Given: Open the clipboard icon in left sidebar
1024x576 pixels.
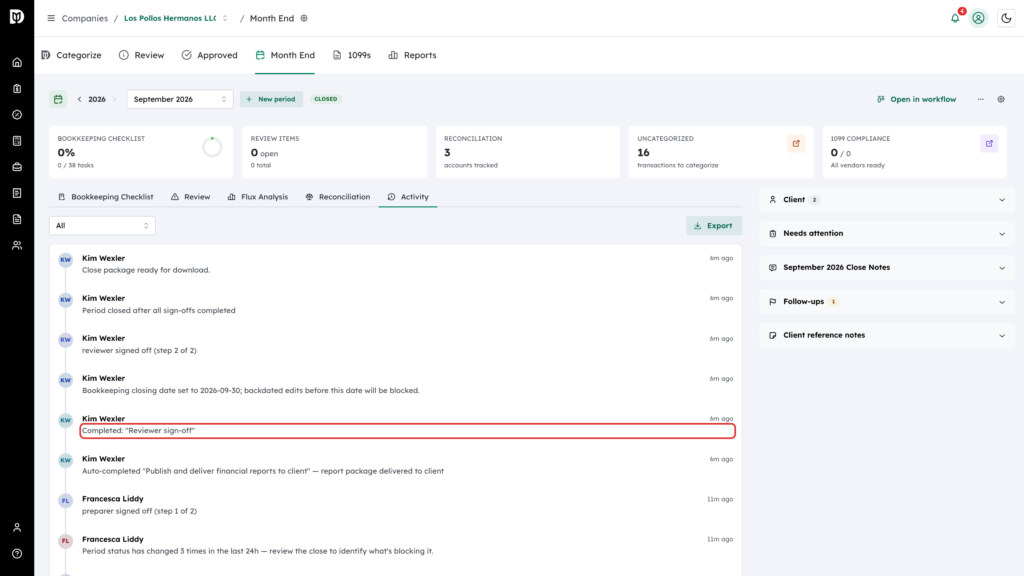Looking at the screenshot, I should tap(17, 89).
